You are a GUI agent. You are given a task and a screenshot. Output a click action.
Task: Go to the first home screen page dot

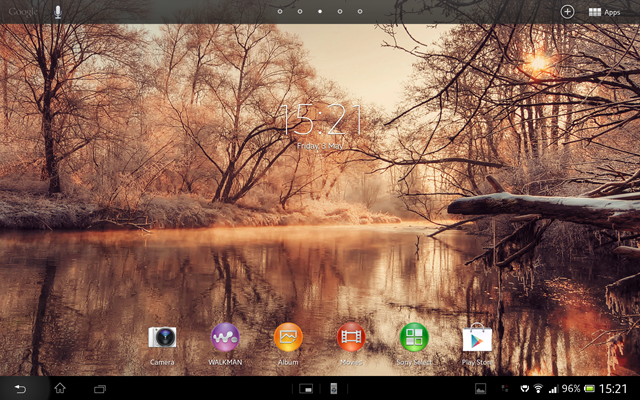coord(280,11)
